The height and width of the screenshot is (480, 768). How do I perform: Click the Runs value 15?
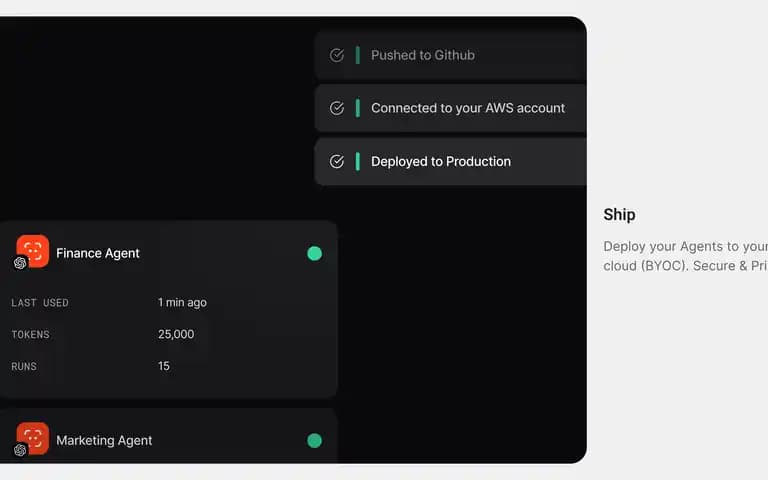point(164,366)
